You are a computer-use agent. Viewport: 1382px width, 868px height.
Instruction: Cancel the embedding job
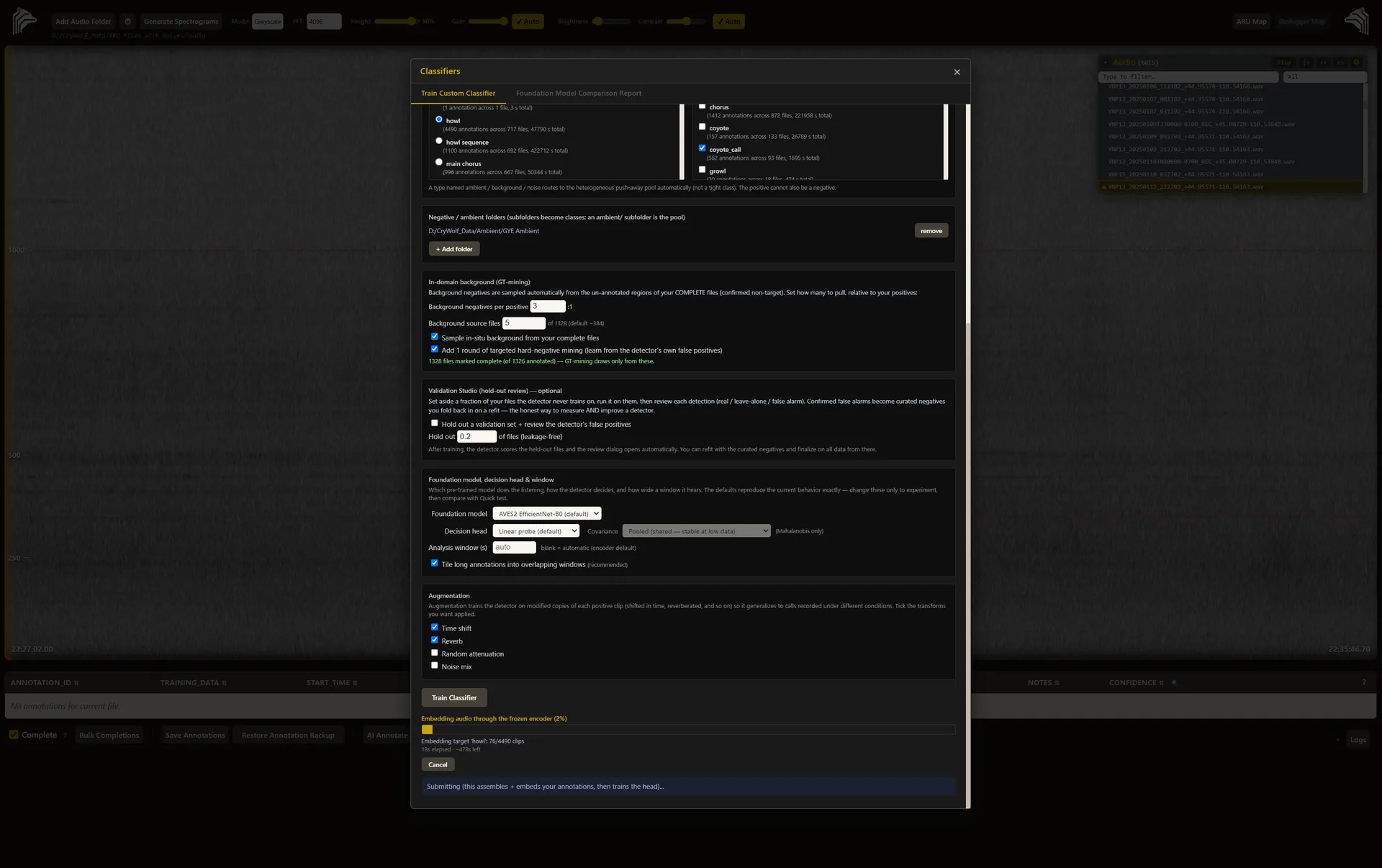click(438, 765)
